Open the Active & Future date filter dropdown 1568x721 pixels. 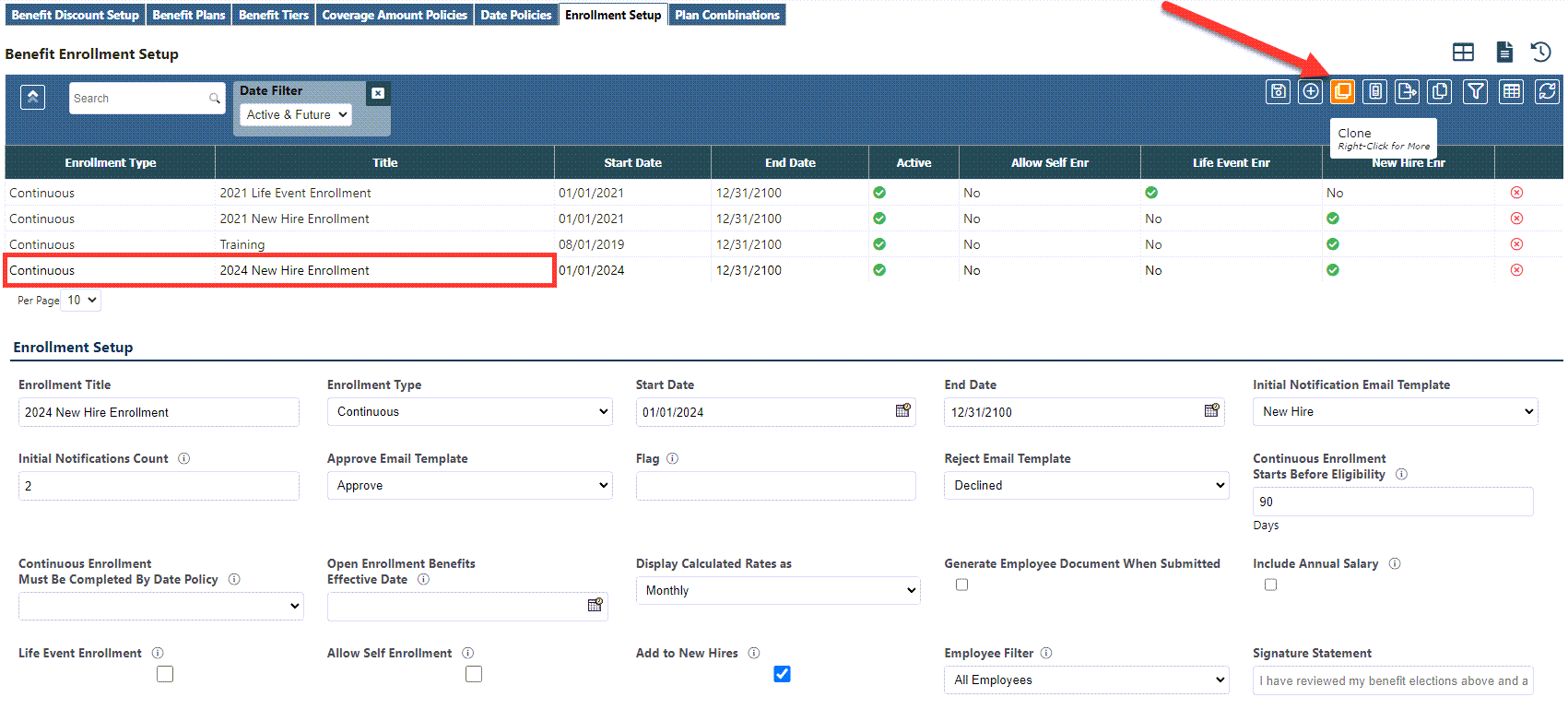(296, 114)
